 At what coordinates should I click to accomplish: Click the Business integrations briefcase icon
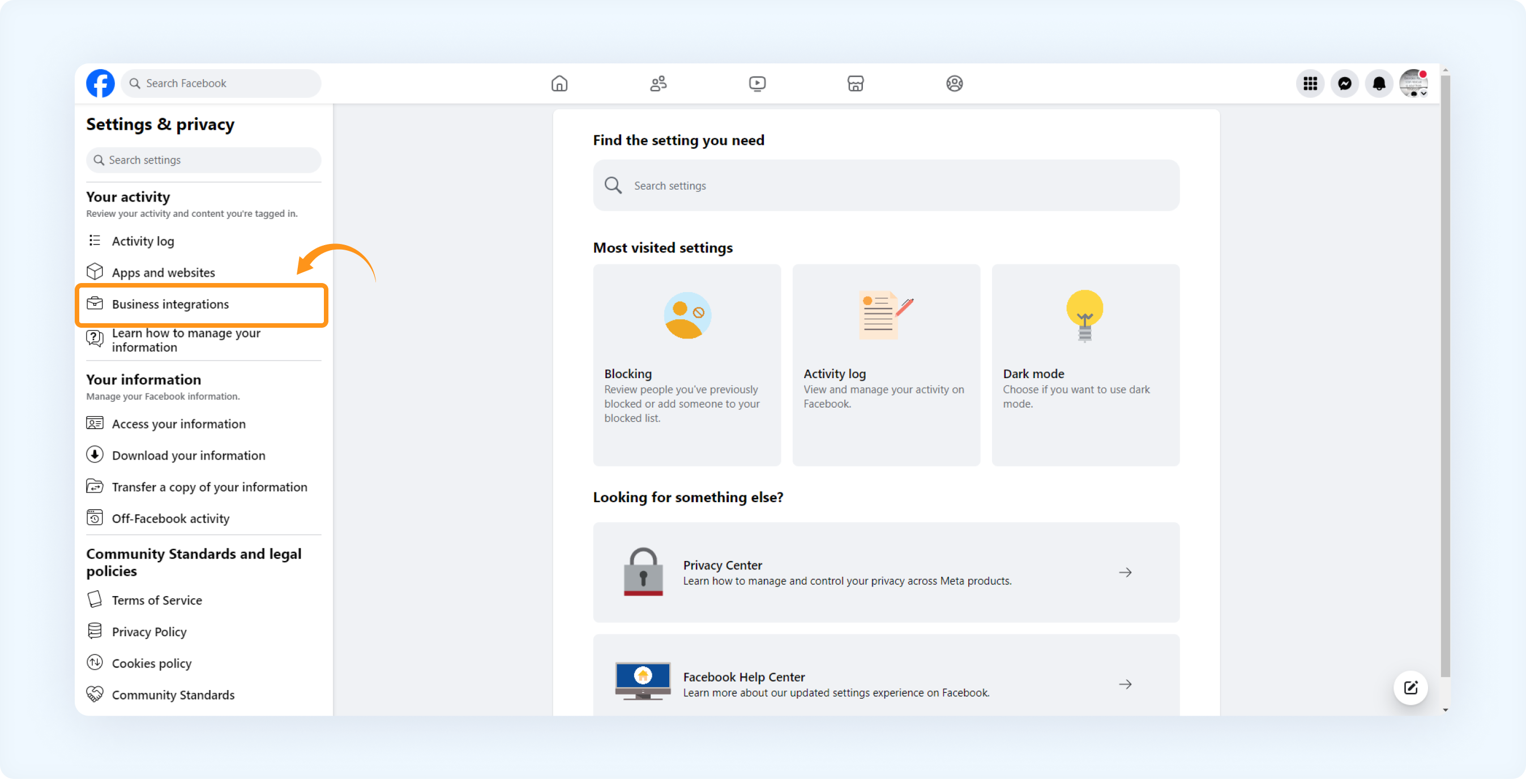(x=95, y=303)
